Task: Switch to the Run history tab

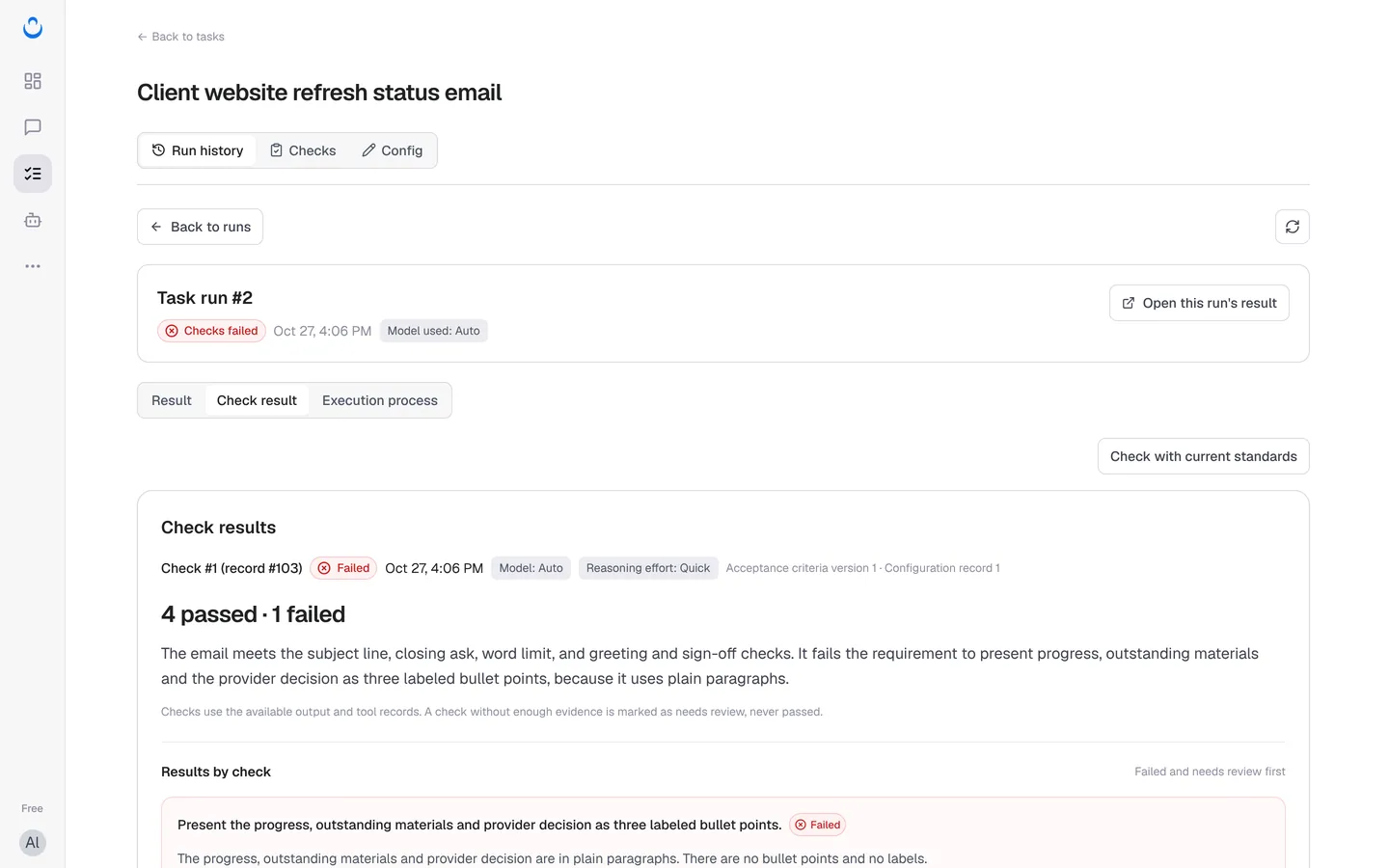Action: click(198, 150)
